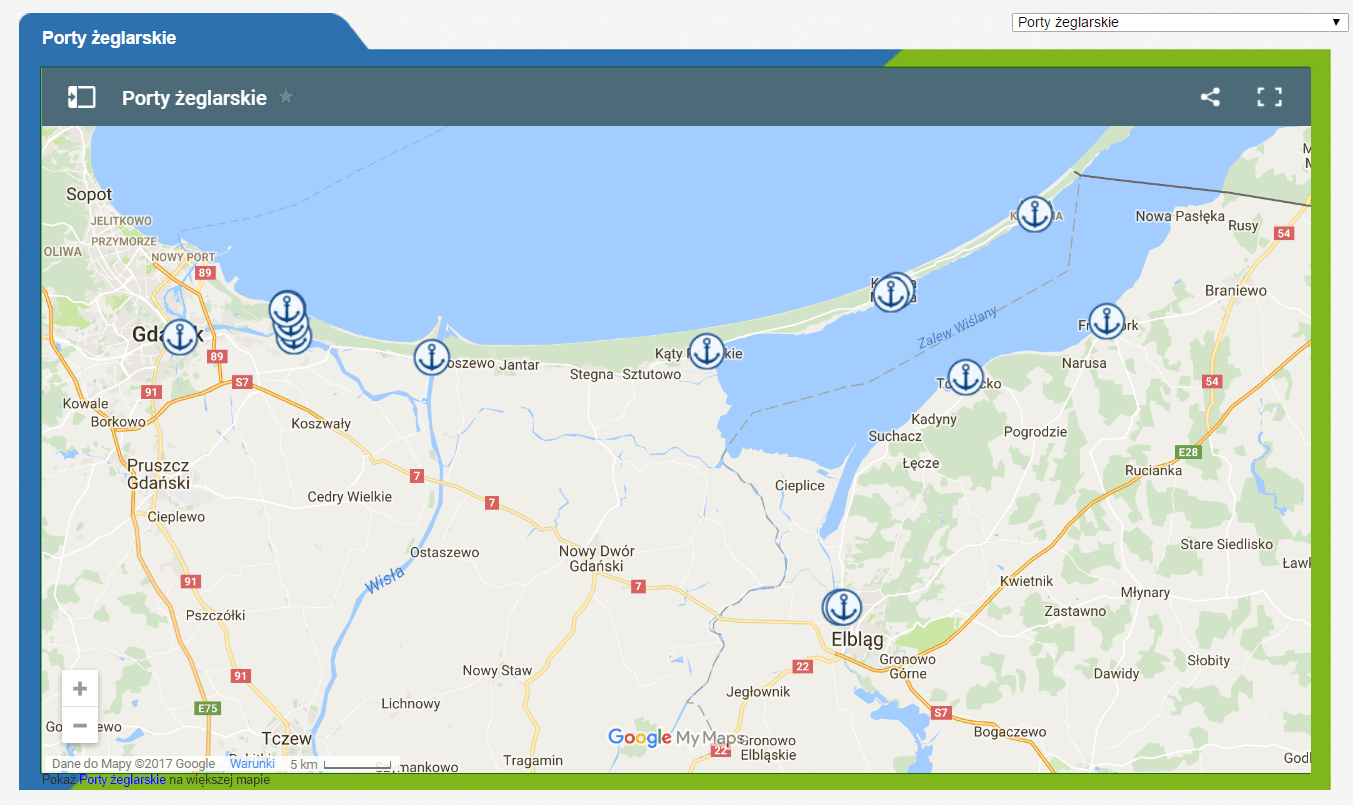Viewport: 1353px width, 805px height.
Task: Click the map scale 5 km indicator
Action: click(341, 765)
